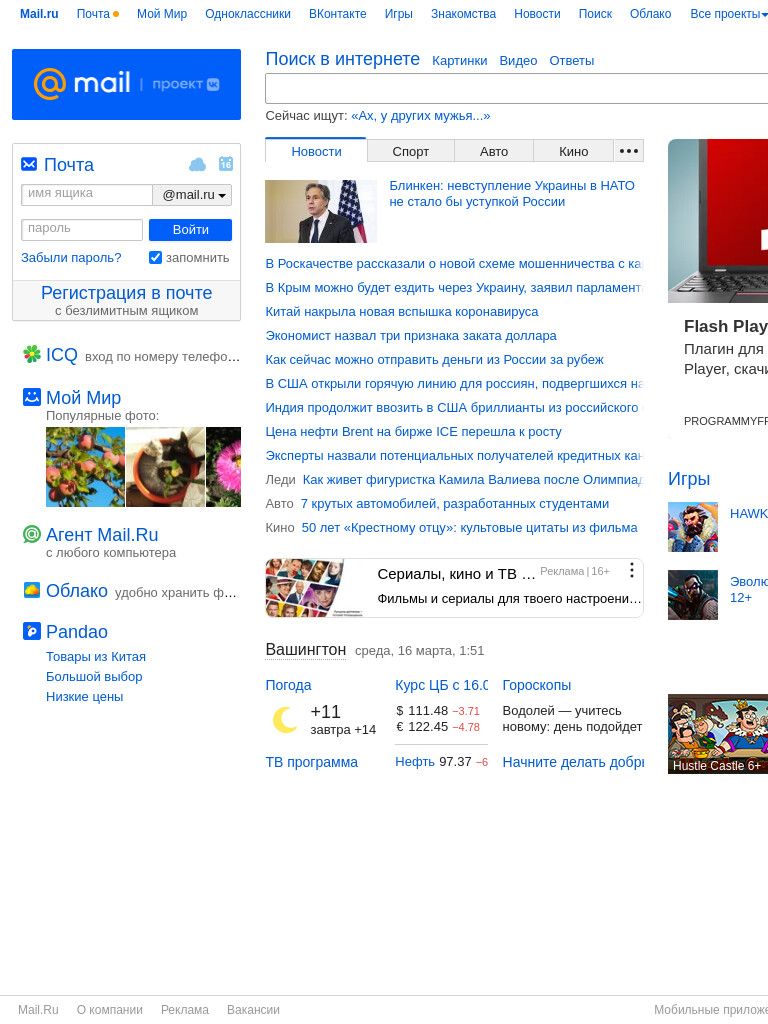
Task: Open the cloud icon in Почта box
Action: click(197, 165)
